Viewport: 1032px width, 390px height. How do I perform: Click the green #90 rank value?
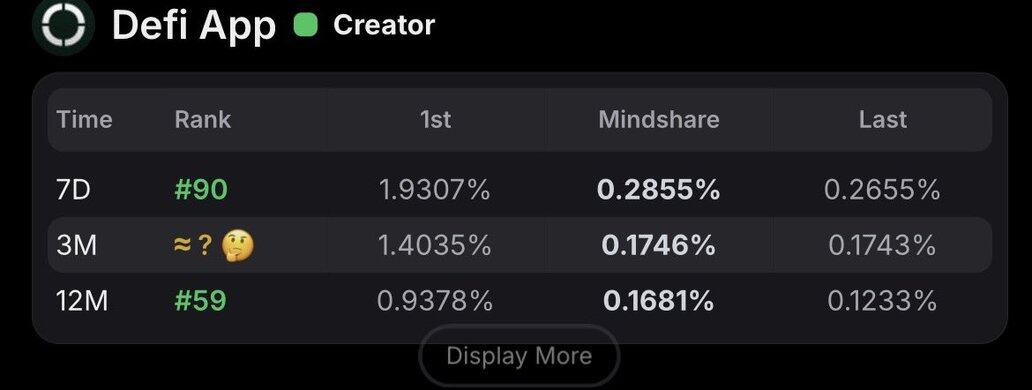click(201, 190)
